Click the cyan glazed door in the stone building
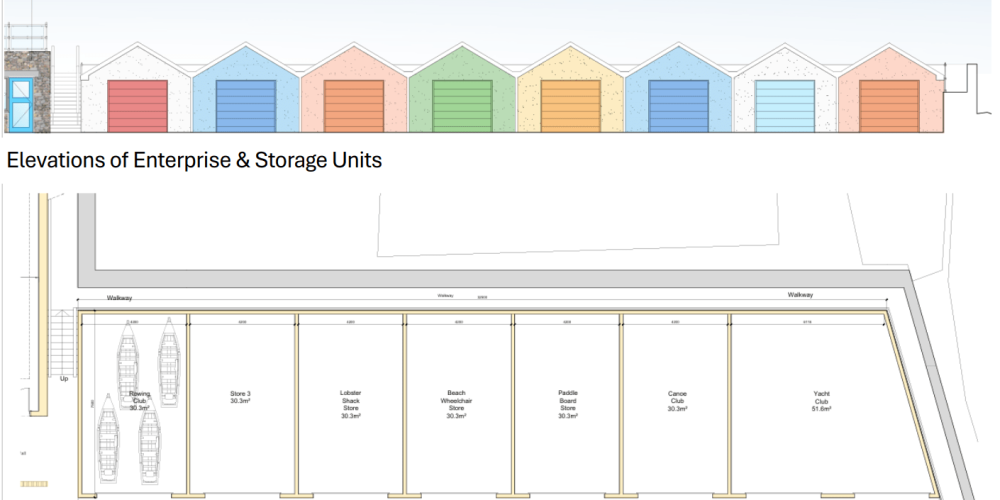 [x=19, y=105]
